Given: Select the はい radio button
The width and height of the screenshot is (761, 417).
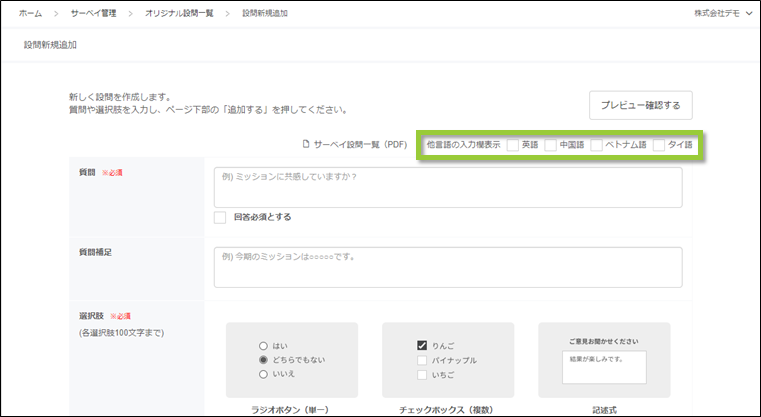Looking at the screenshot, I should click(x=263, y=345).
